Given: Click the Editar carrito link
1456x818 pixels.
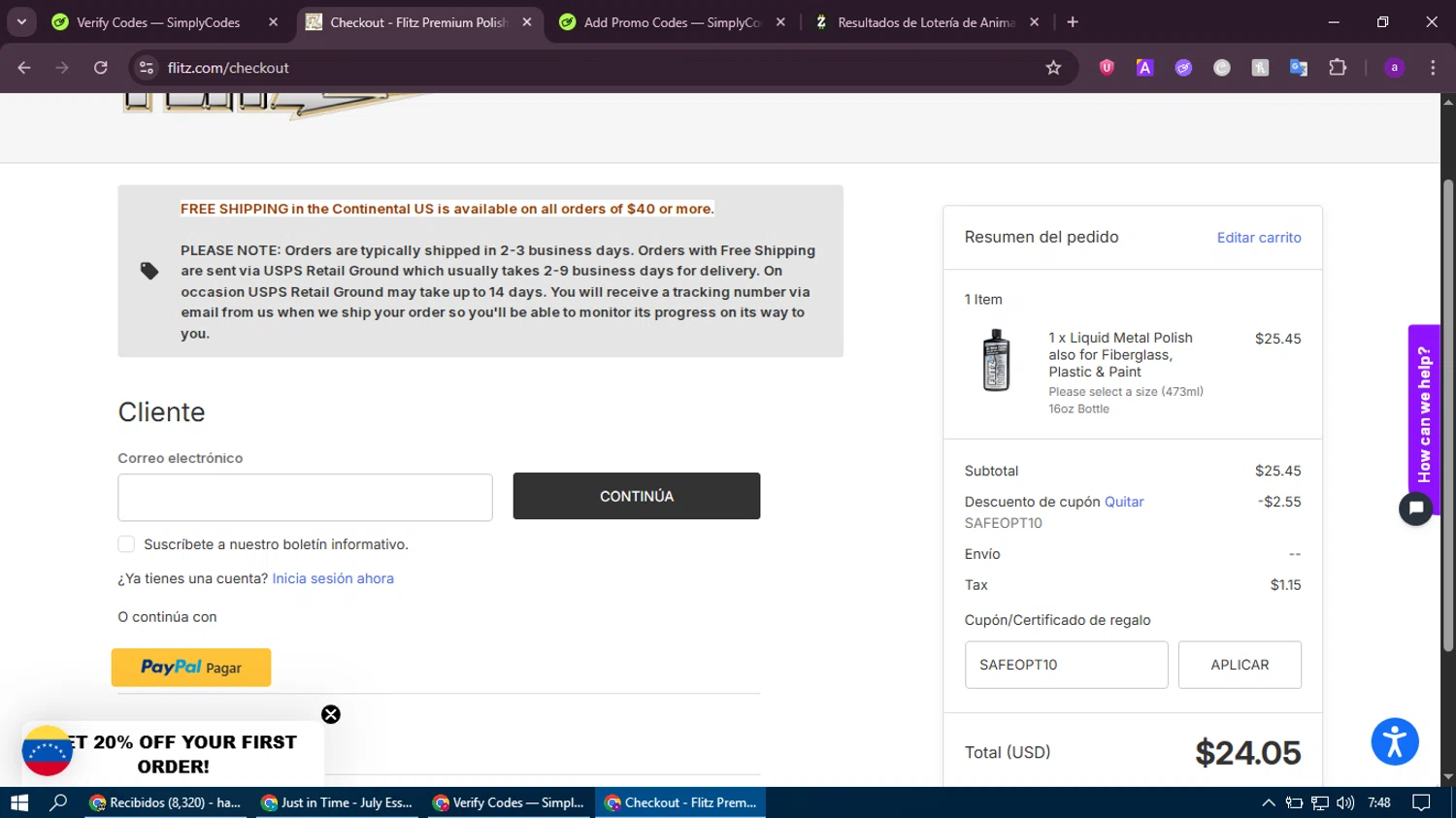Looking at the screenshot, I should click(x=1259, y=238).
